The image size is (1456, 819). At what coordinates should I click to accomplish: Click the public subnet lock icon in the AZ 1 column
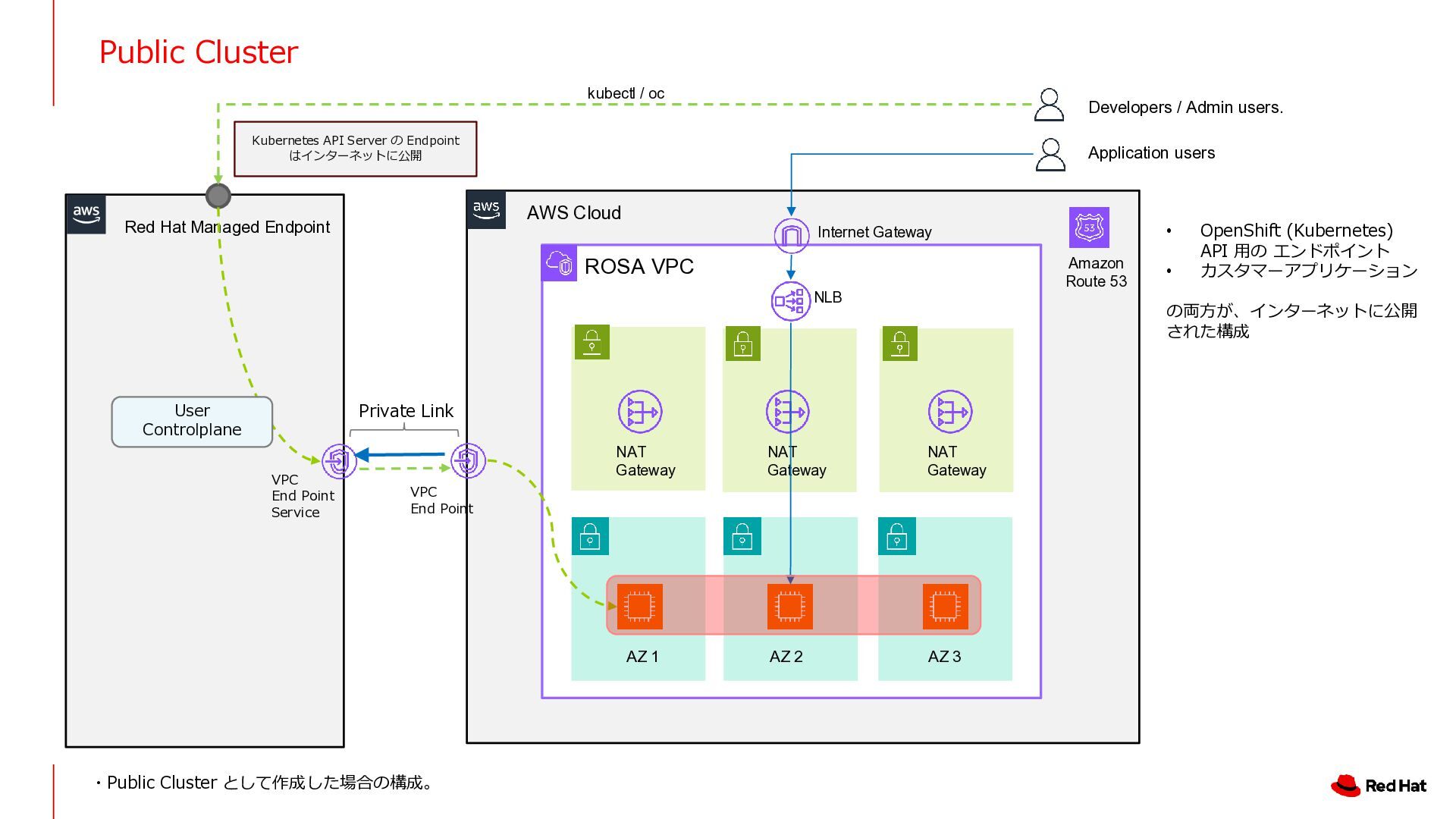591,342
